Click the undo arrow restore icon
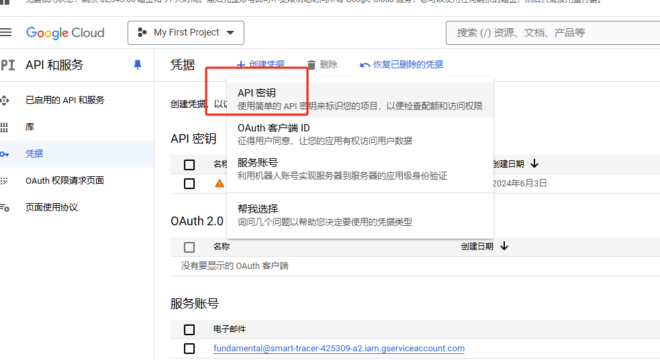660x360 pixels. click(x=365, y=65)
